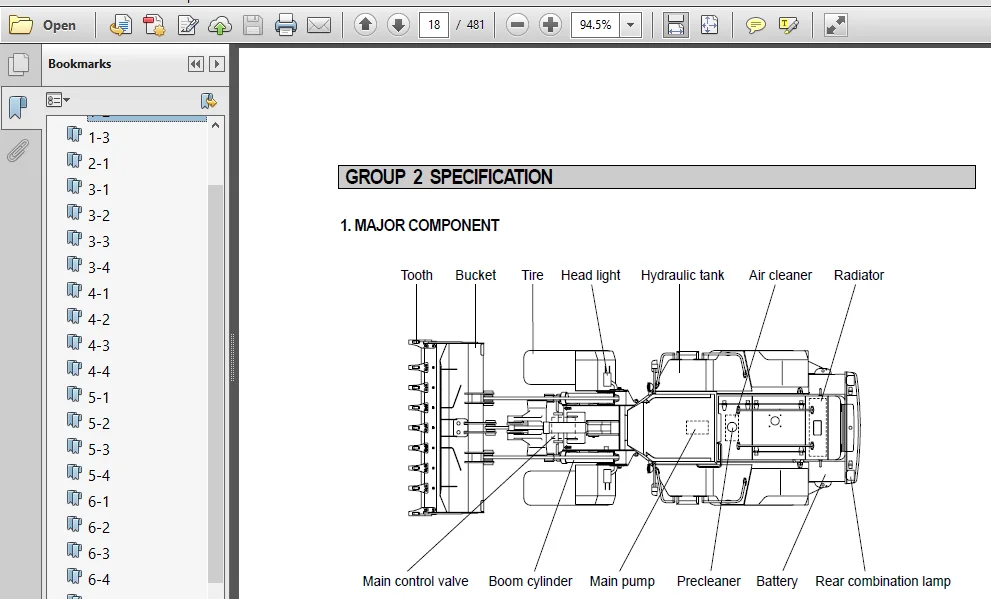Click the Save floppy disk icon
Viewport: 991px width, 599px height.
(x=253, y=25)
